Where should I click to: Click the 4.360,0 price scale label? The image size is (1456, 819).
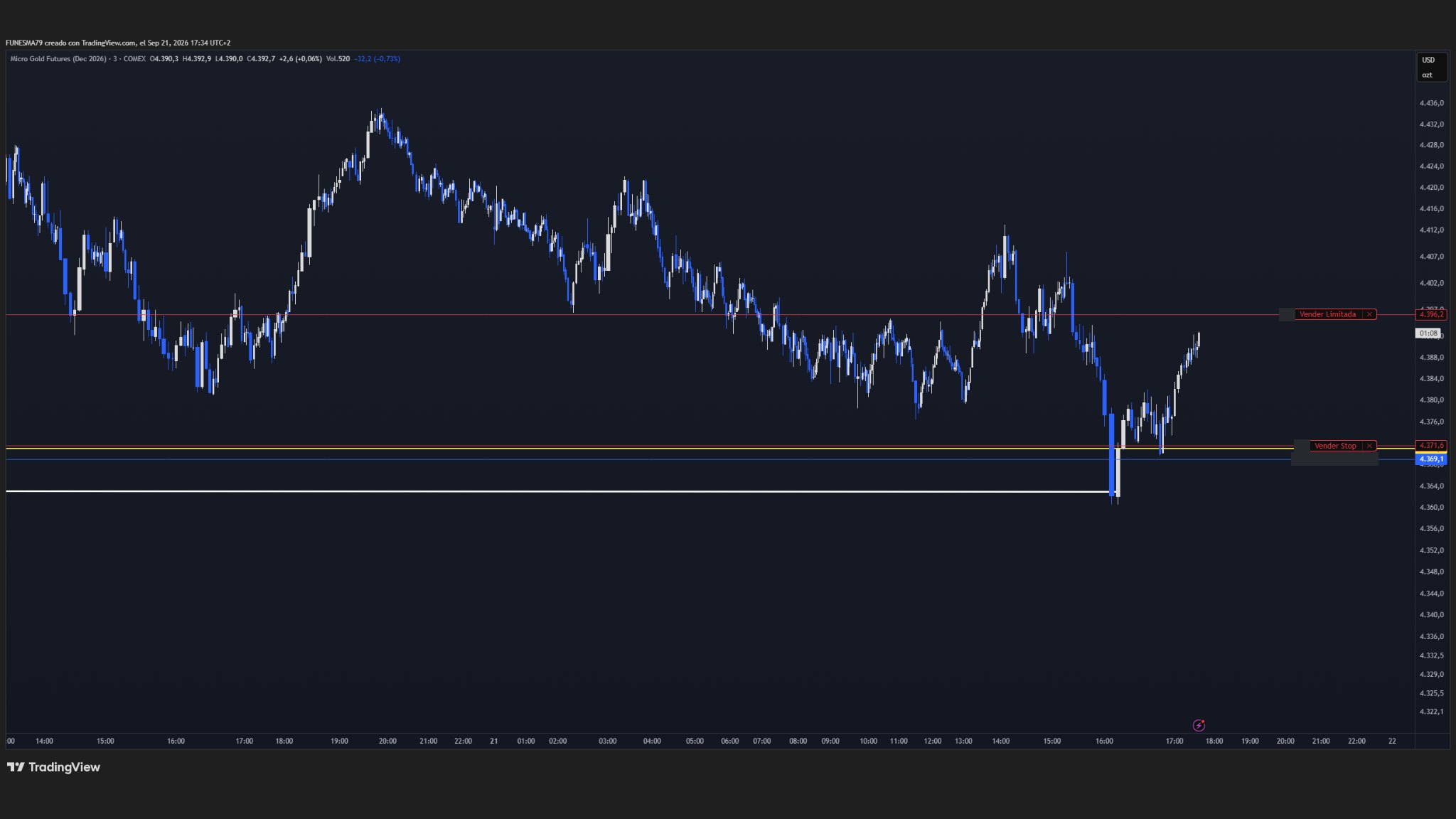pos(1431,508)
